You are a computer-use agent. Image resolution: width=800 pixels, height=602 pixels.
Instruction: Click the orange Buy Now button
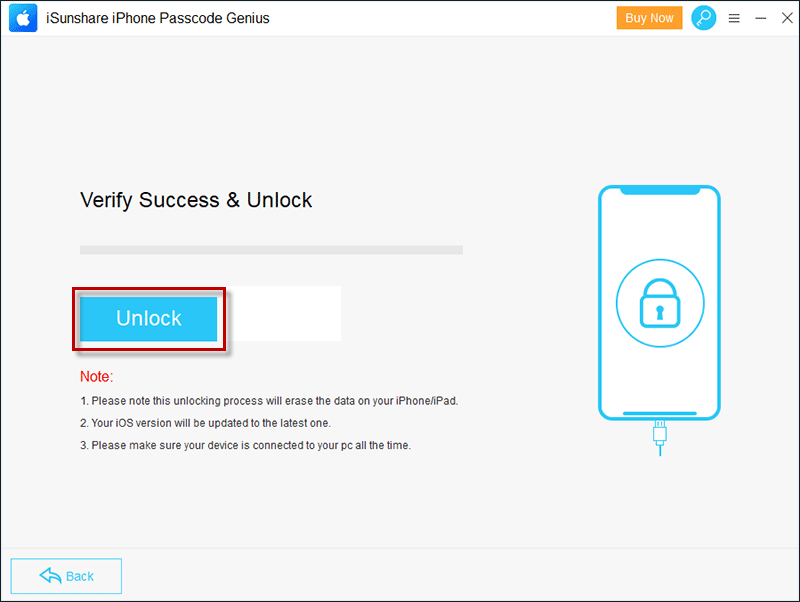pyautogui.click(x=649, y=18)
